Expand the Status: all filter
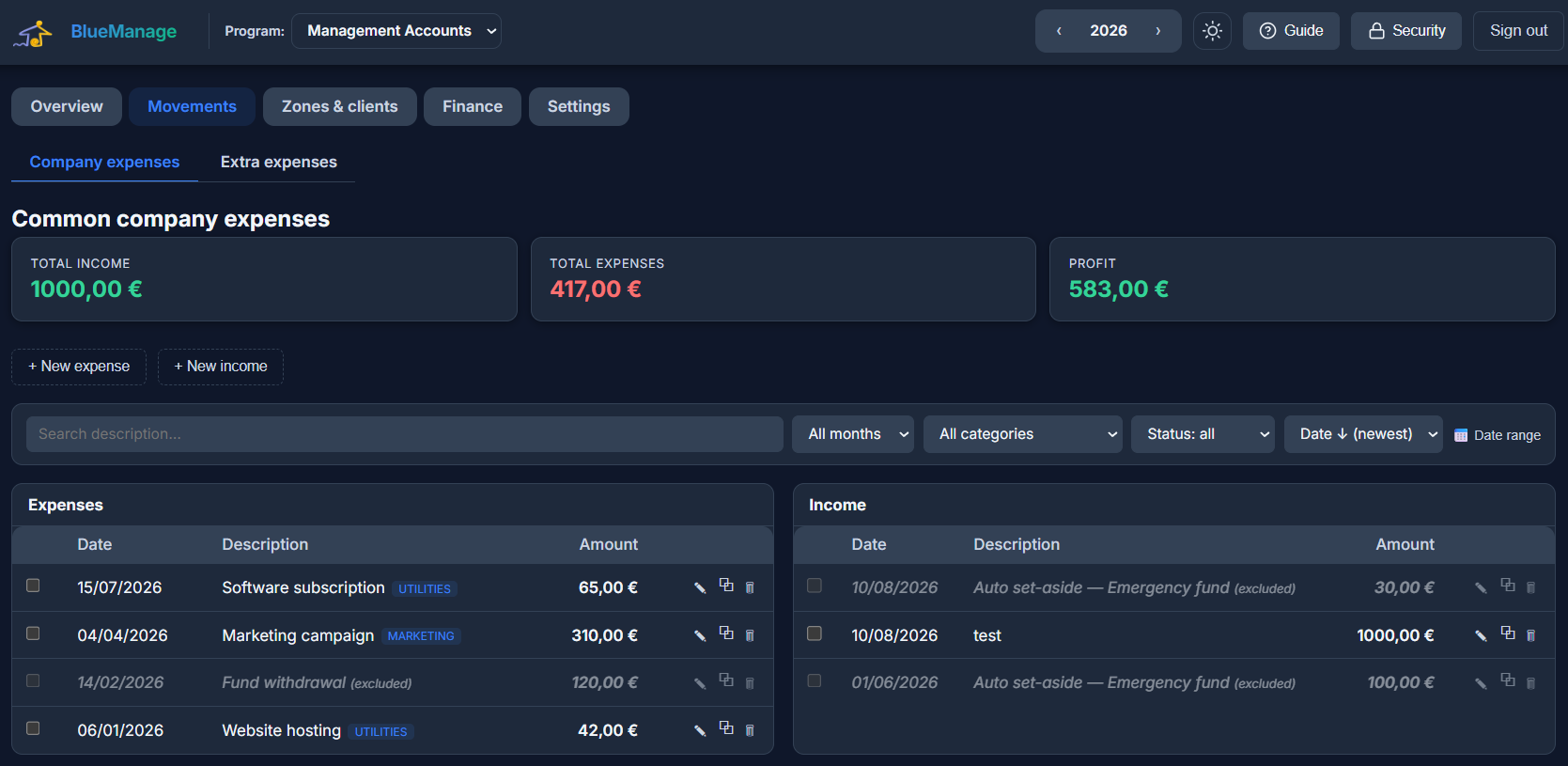This screenshot has height=766, width=1568. click(x=1203, y=434)
